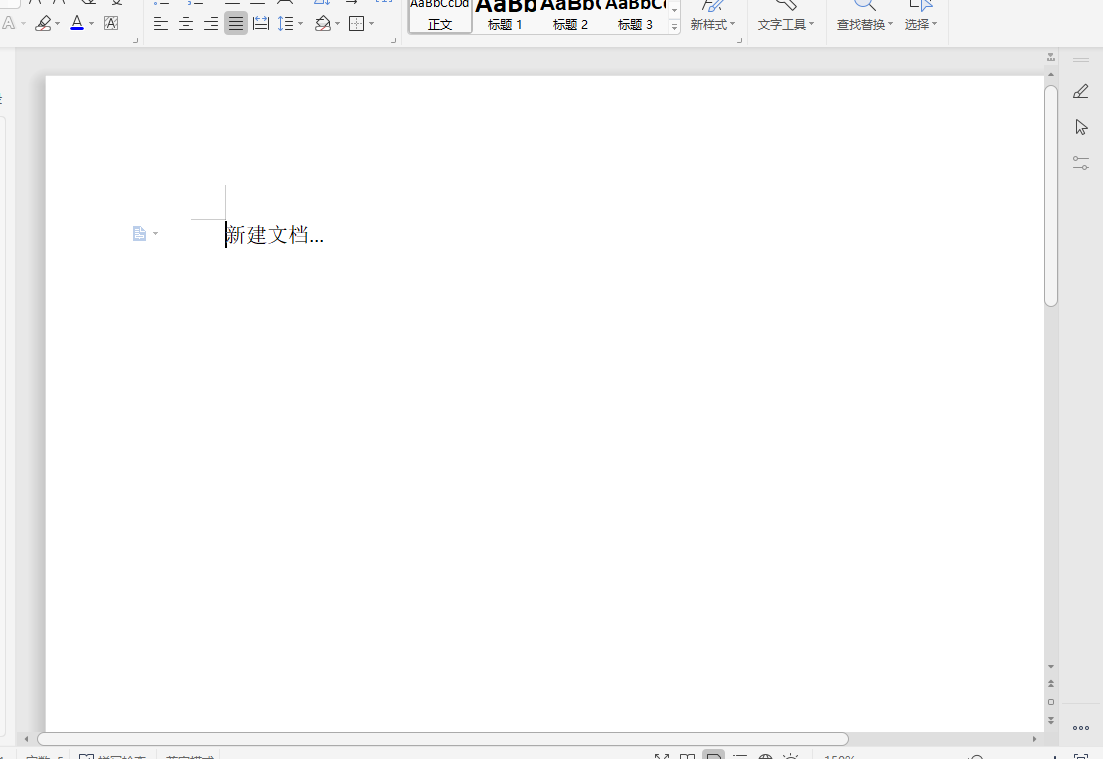The image size is (1103, 759).
Task: Toggle justified alignment button
Action: click(x=236, y=24)
